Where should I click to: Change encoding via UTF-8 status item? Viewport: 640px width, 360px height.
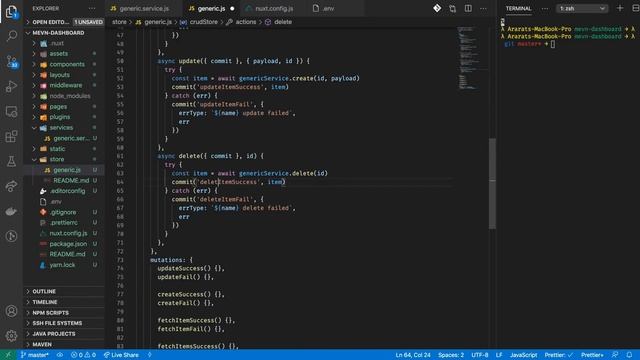(480, 355)
